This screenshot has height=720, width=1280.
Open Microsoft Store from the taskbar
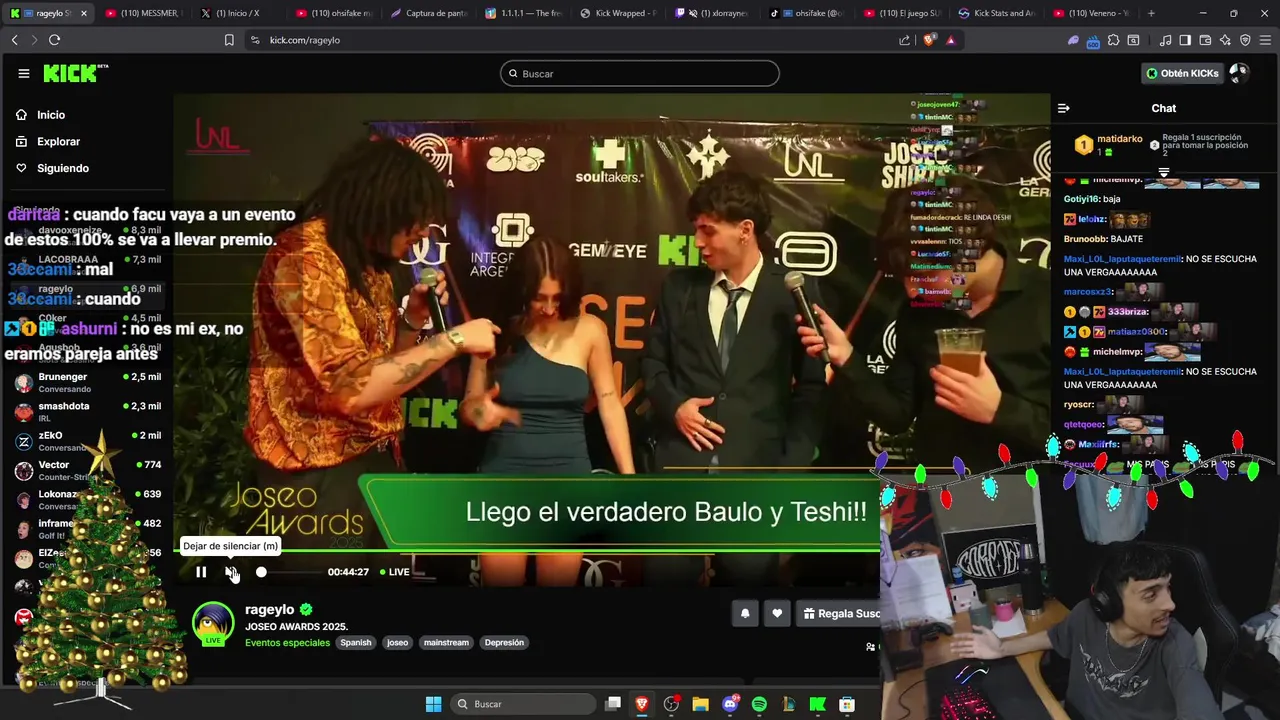(x=847, y=704)
